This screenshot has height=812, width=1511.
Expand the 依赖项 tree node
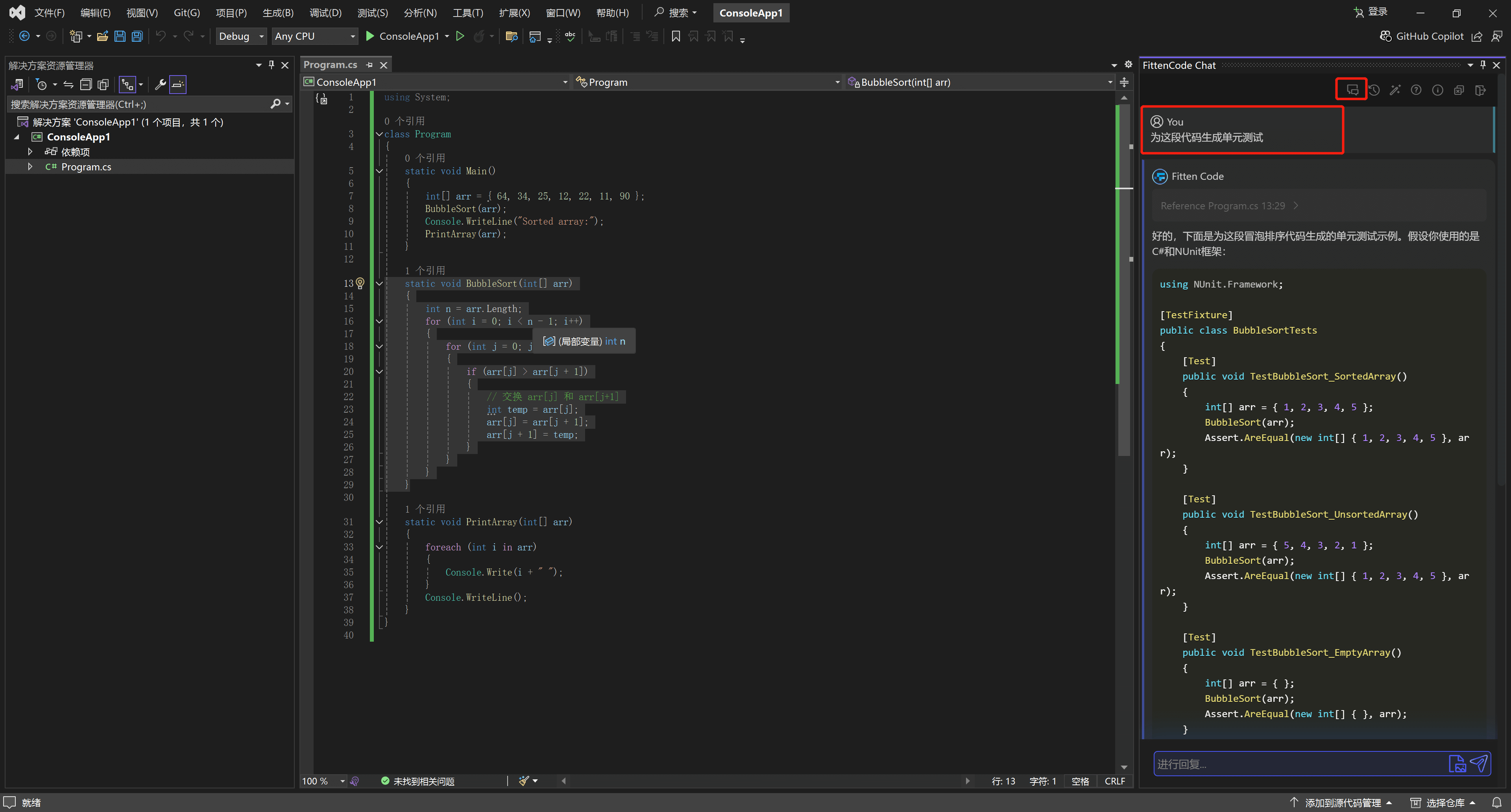(x=30, y=152)
